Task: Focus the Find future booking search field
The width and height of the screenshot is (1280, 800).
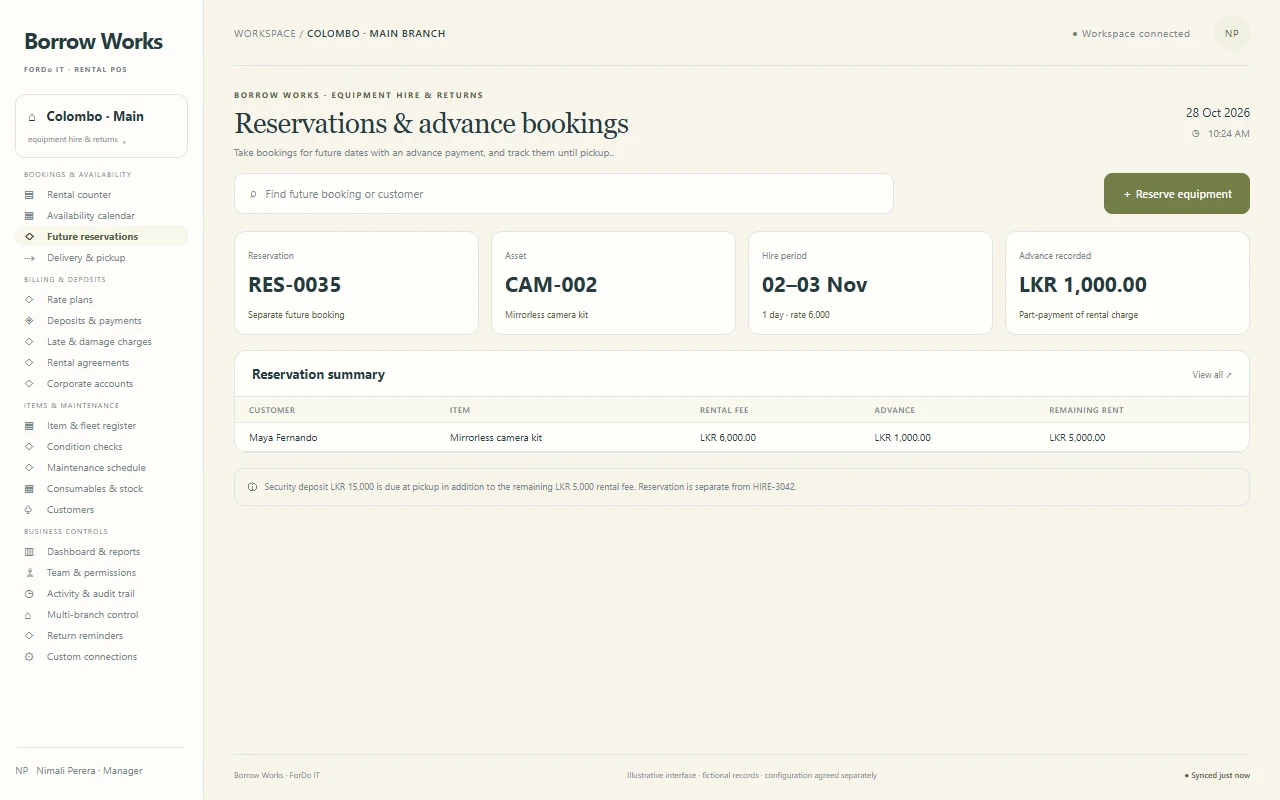Action: coord(564,194)
